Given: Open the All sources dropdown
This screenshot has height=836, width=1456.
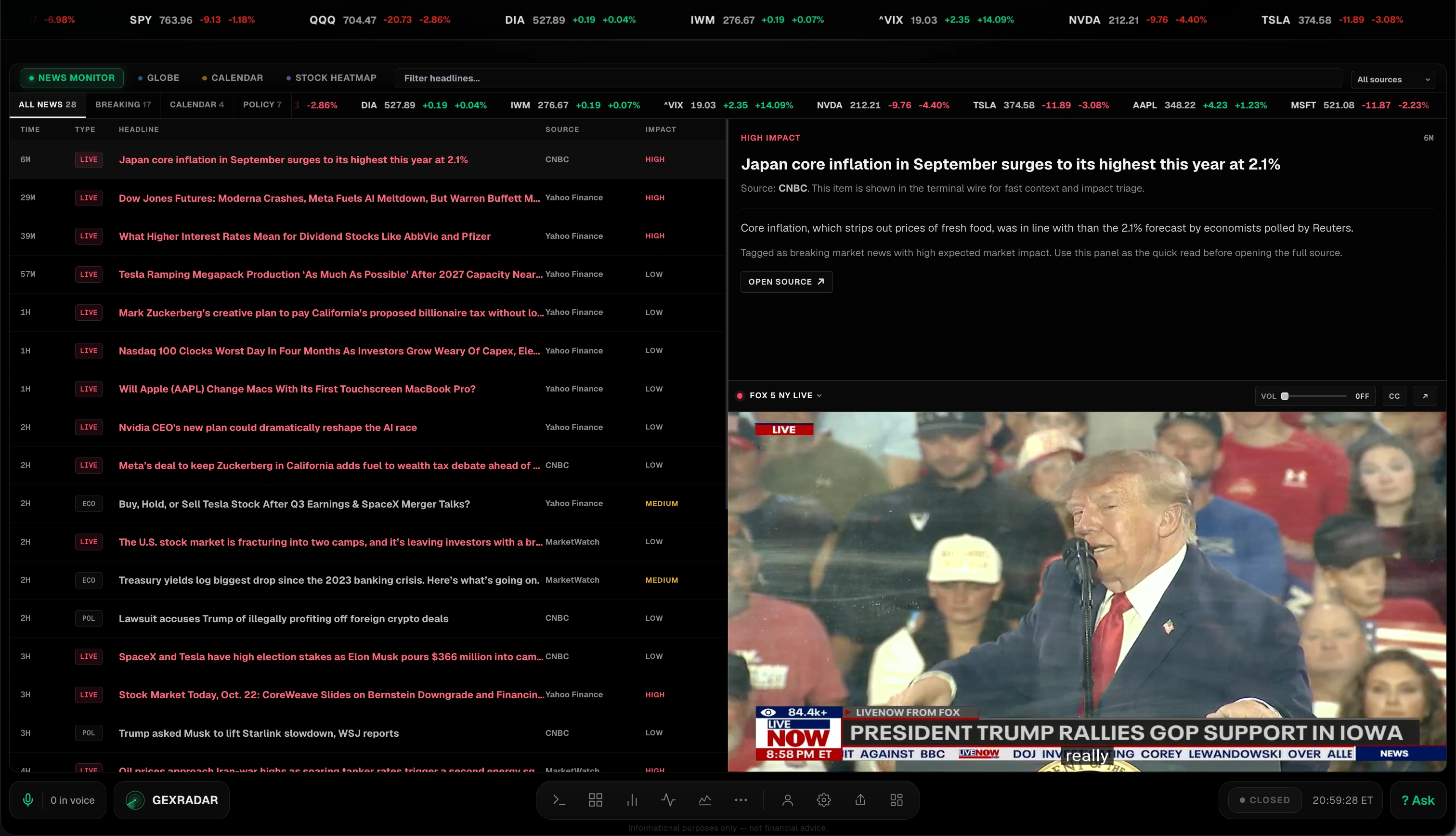Looking at the screenshot, I should [x=1393, y=79].
